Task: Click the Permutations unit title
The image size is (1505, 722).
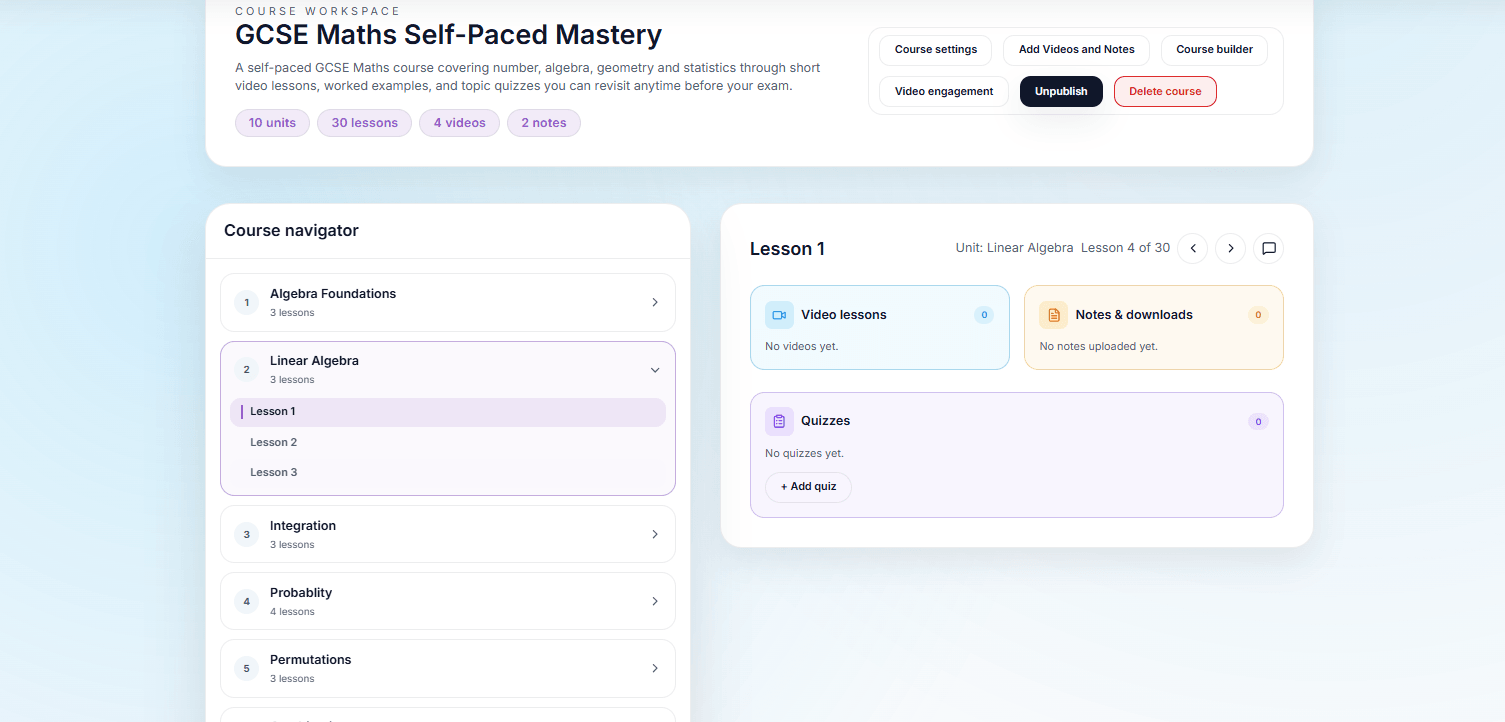Action: [311, 660]
